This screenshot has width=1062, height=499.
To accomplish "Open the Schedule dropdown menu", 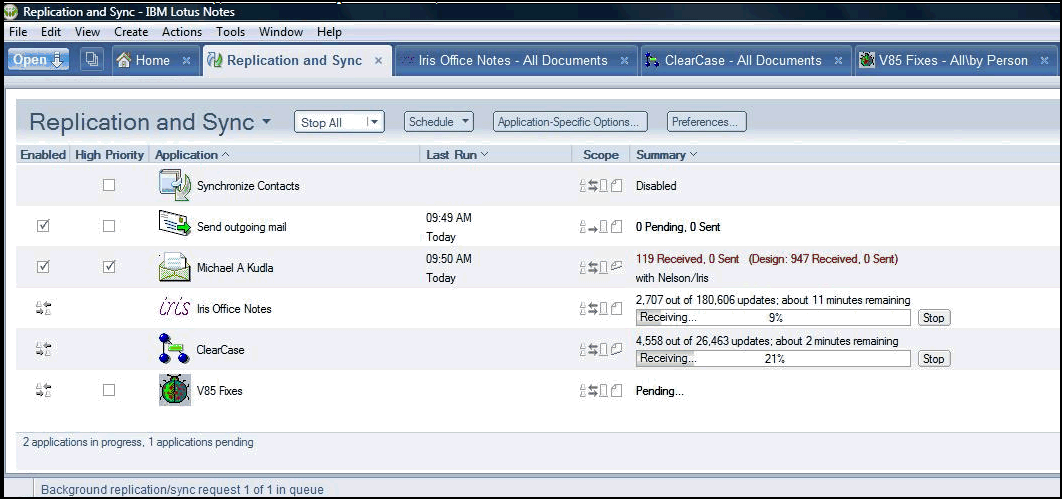I will click(439, 122).
